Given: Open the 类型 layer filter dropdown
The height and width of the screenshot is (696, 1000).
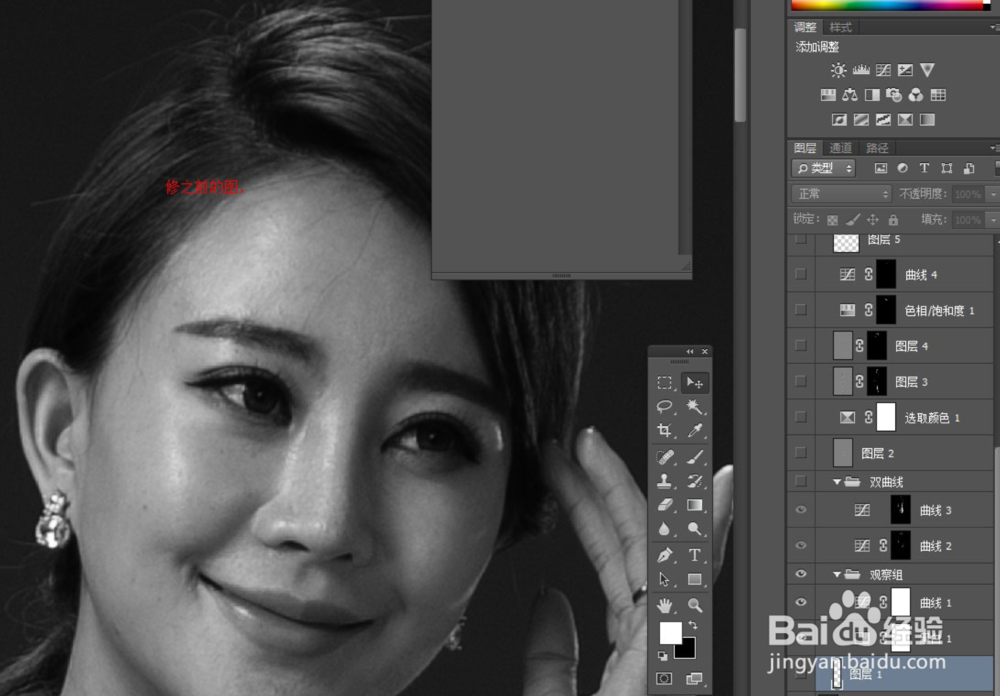Looking at the screenshot, I should pos(824,168).
